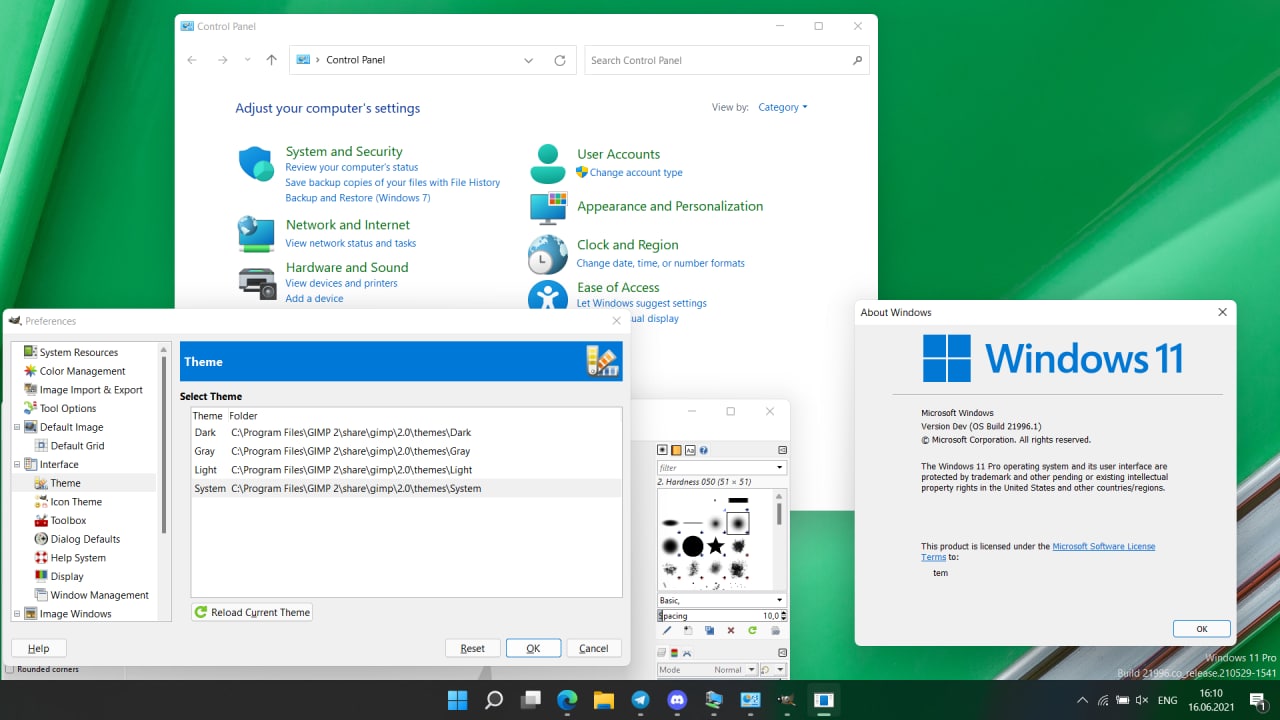Select Theme in the Preferences tree
The image size is (1280, 720).
click(x=65, y=483)
